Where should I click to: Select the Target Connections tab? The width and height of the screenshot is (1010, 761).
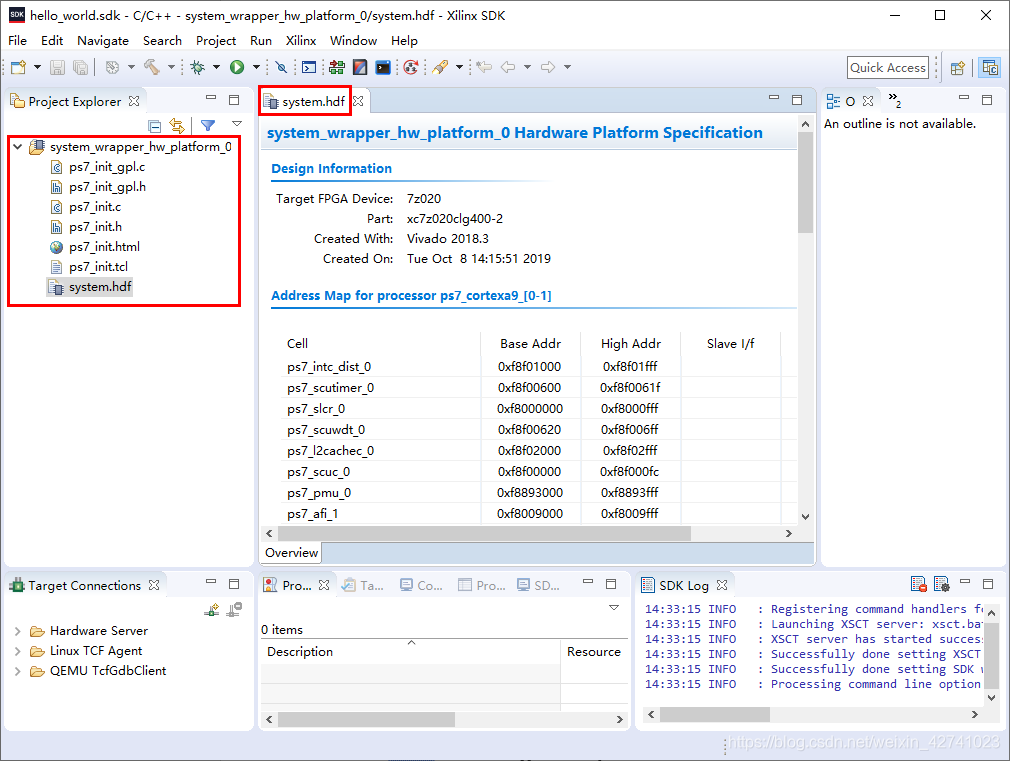(84, 585)
